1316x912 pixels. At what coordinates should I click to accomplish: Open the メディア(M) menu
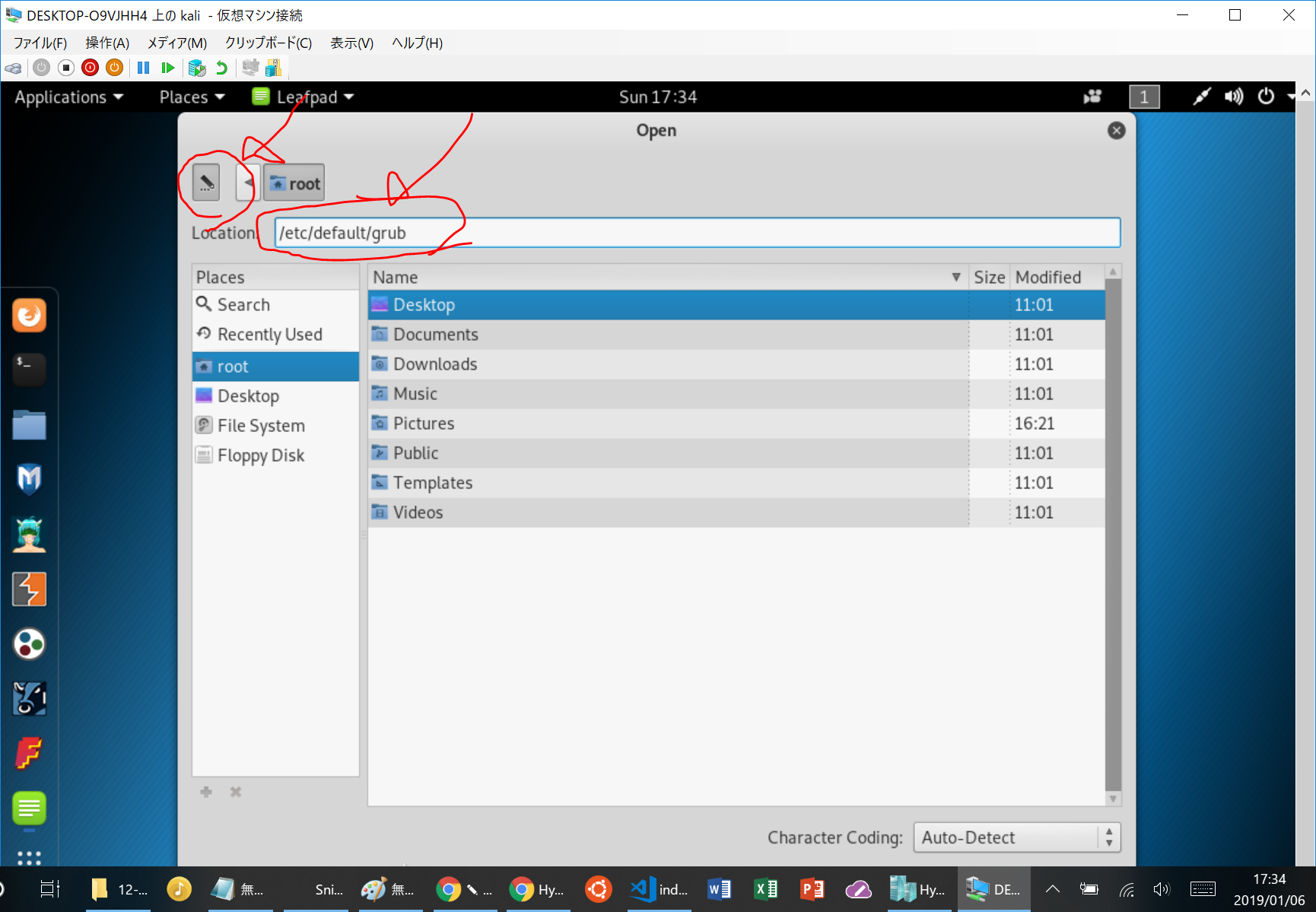(176, 43)
